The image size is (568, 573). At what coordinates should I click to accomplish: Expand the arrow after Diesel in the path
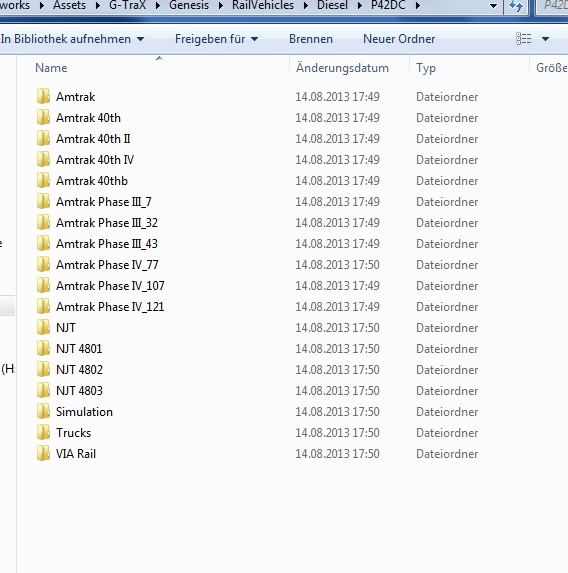[360, 5]
